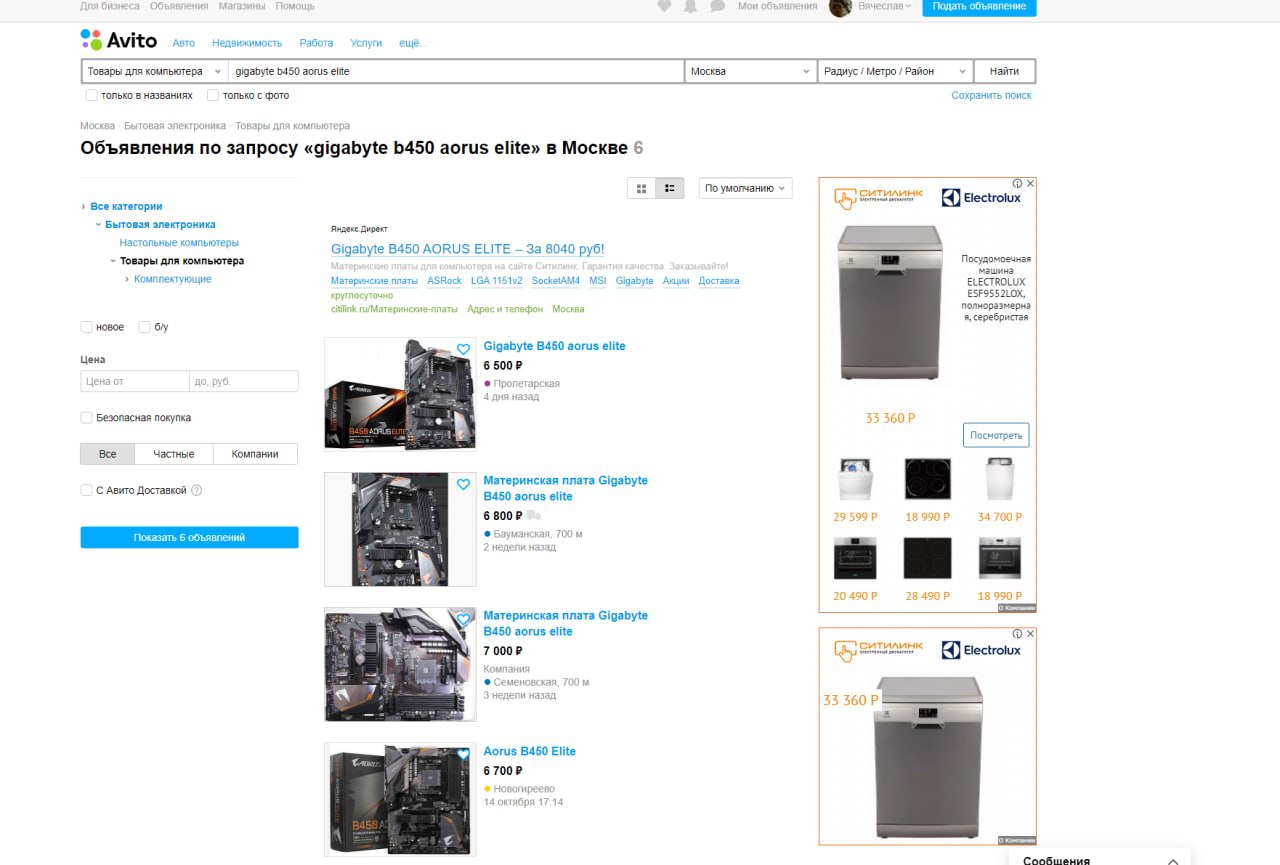The width and height of the screenshot is (1280, 865).
Task: Open 'Радиус / Метро / Район' dropdown
Action: click(896, 71)
